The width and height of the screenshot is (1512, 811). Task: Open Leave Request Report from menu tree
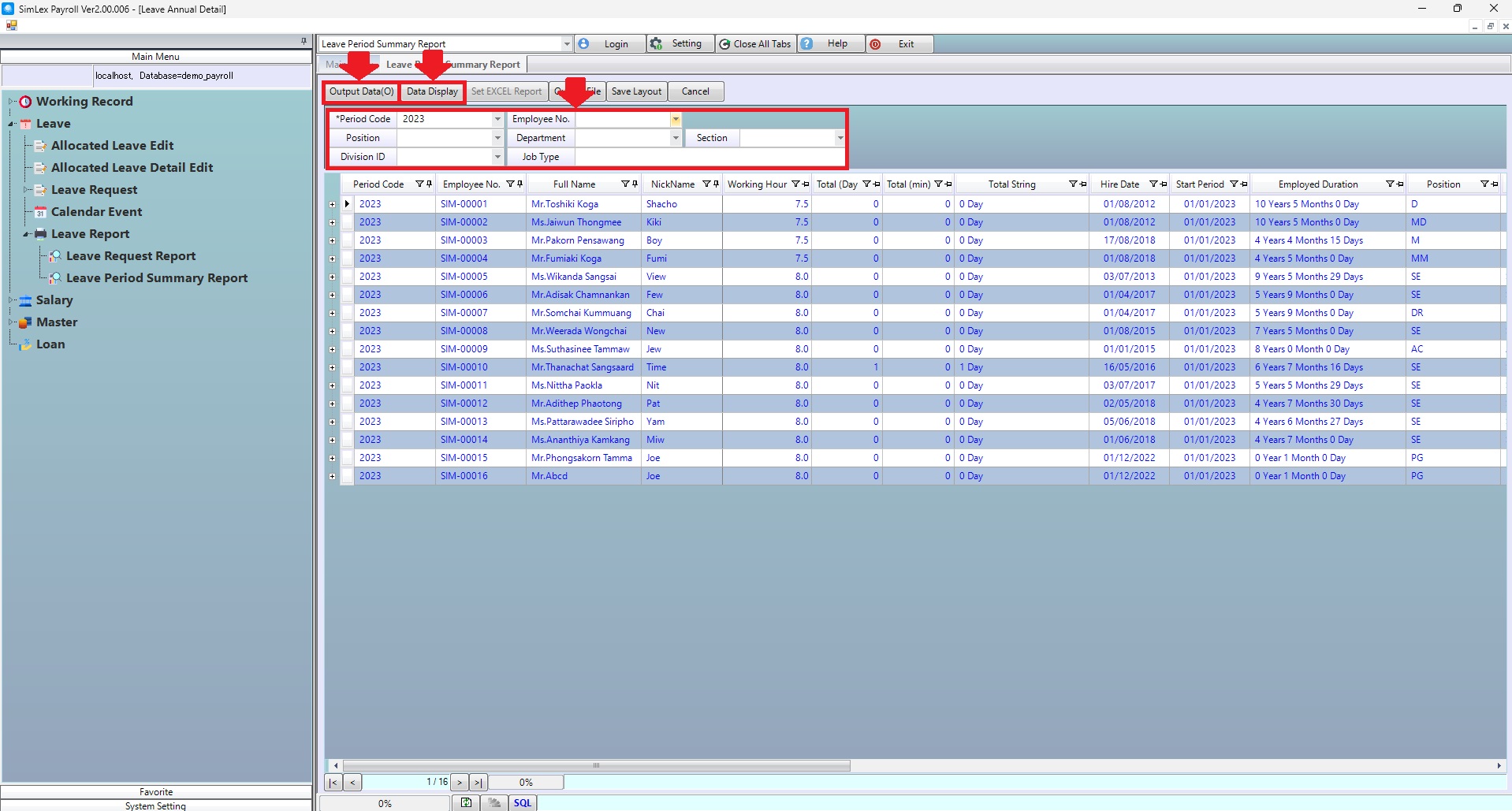point(131,256)
